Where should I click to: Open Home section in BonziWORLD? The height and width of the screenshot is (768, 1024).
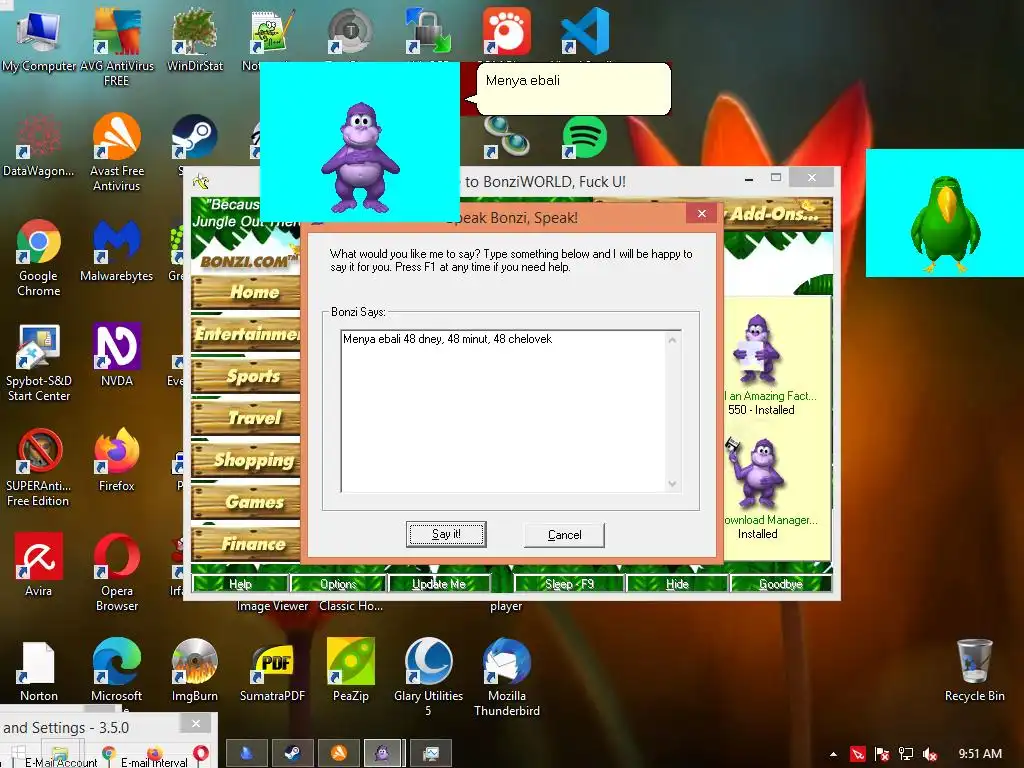tap(246, 292)
